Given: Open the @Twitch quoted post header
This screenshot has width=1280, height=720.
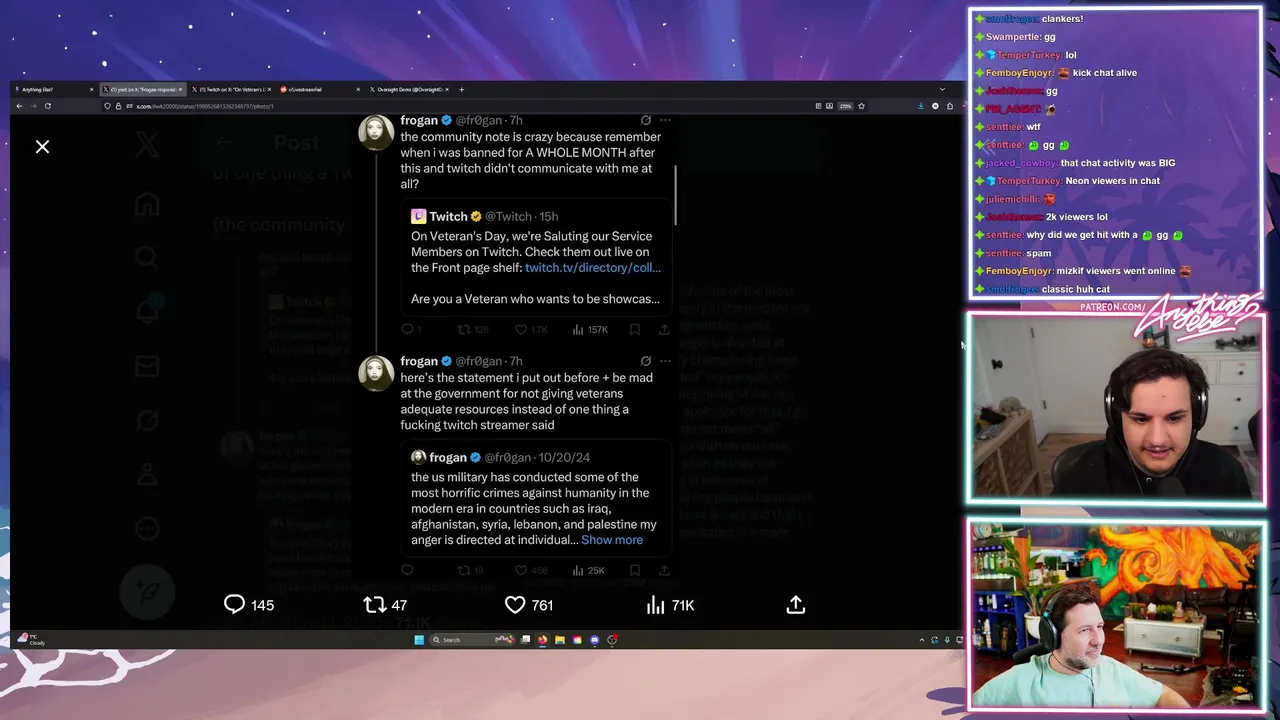Looking at the screenshot, I should (x=485, y=216).
